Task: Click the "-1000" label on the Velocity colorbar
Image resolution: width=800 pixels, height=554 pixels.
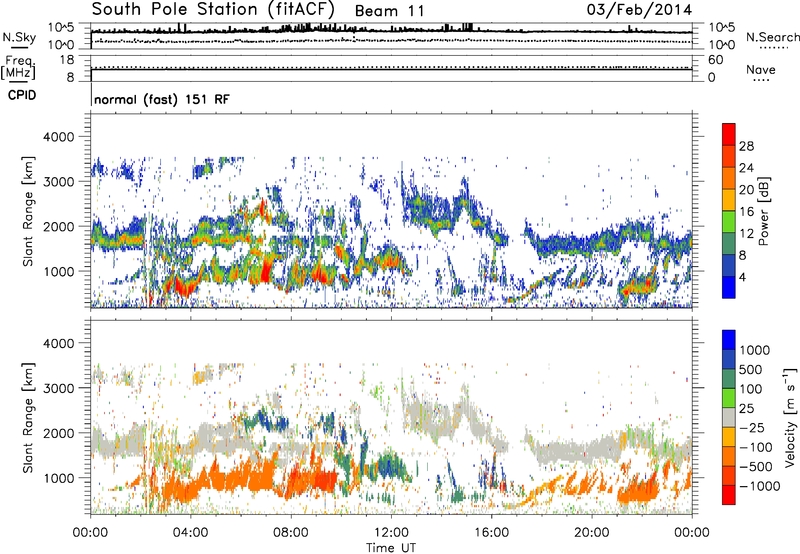Action: [760, 486]
